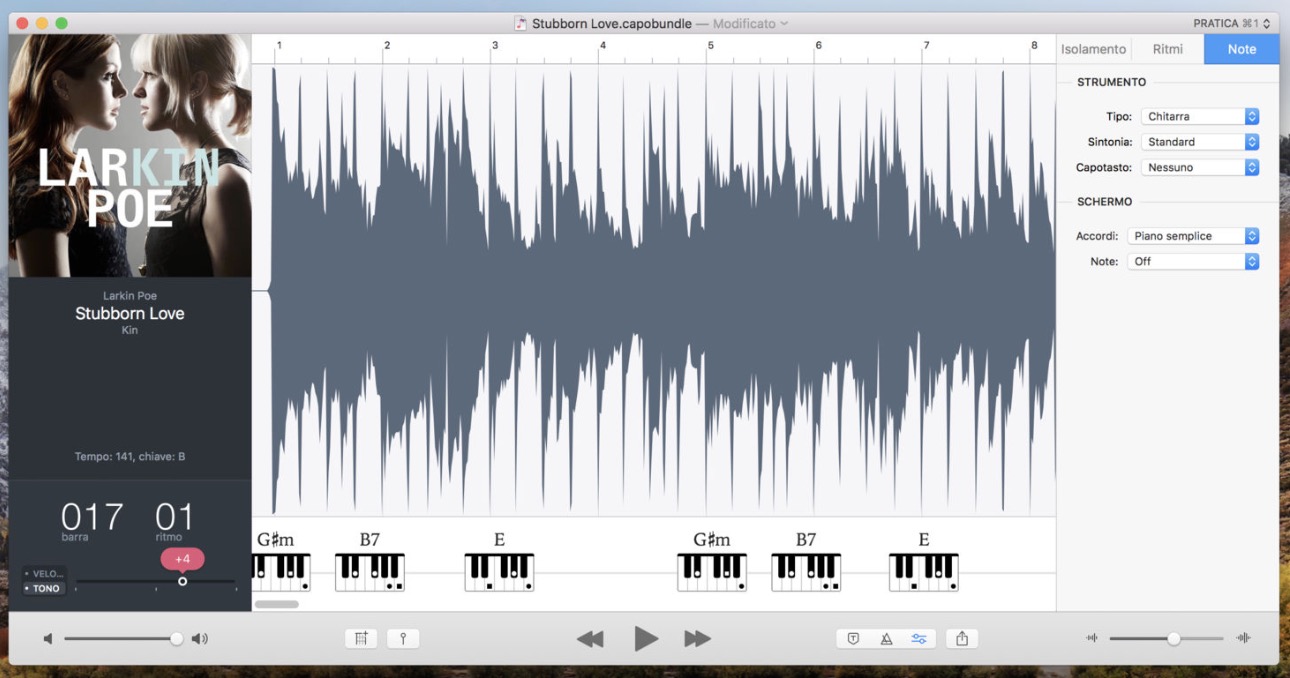Click the STRUMENTO section heading

pyautogui.click(x=1112, y=82)
